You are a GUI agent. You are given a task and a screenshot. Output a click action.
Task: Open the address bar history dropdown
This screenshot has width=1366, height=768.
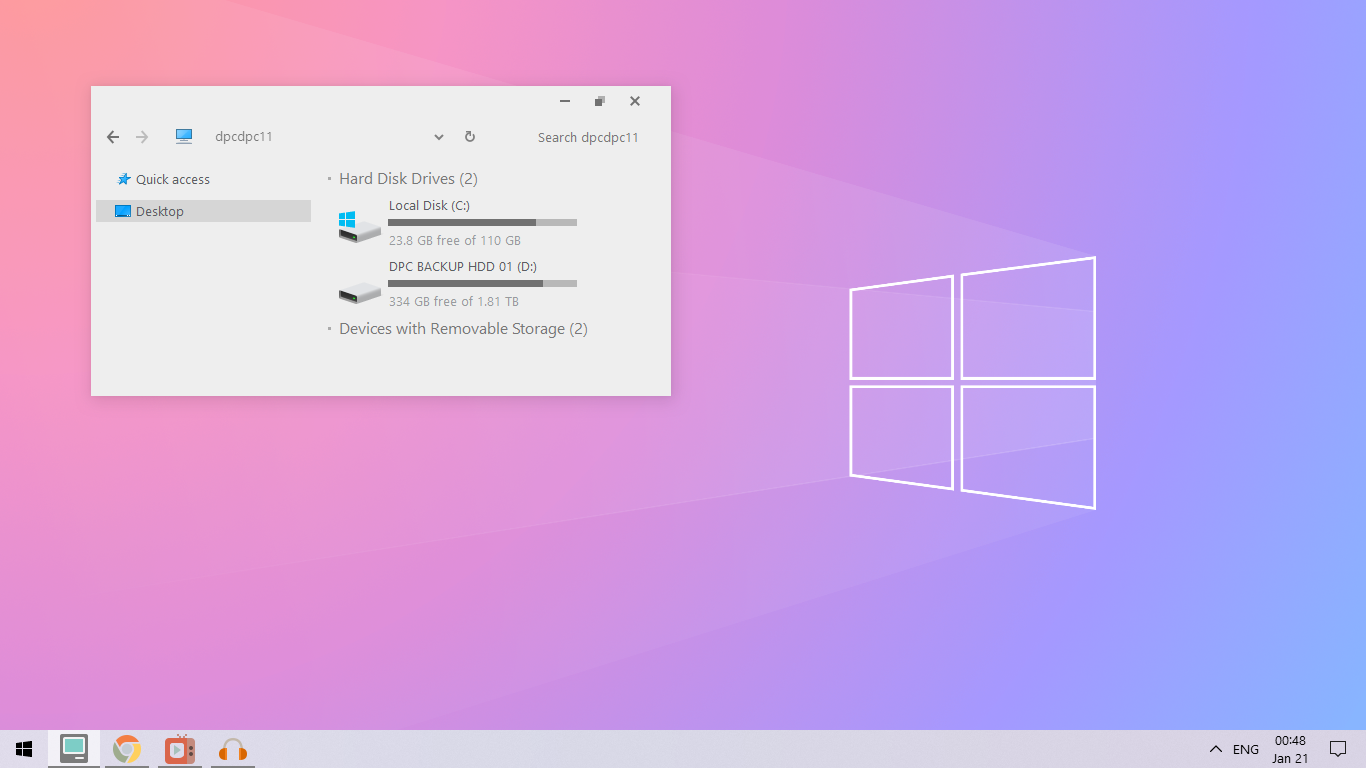click(x=438, y=137)
